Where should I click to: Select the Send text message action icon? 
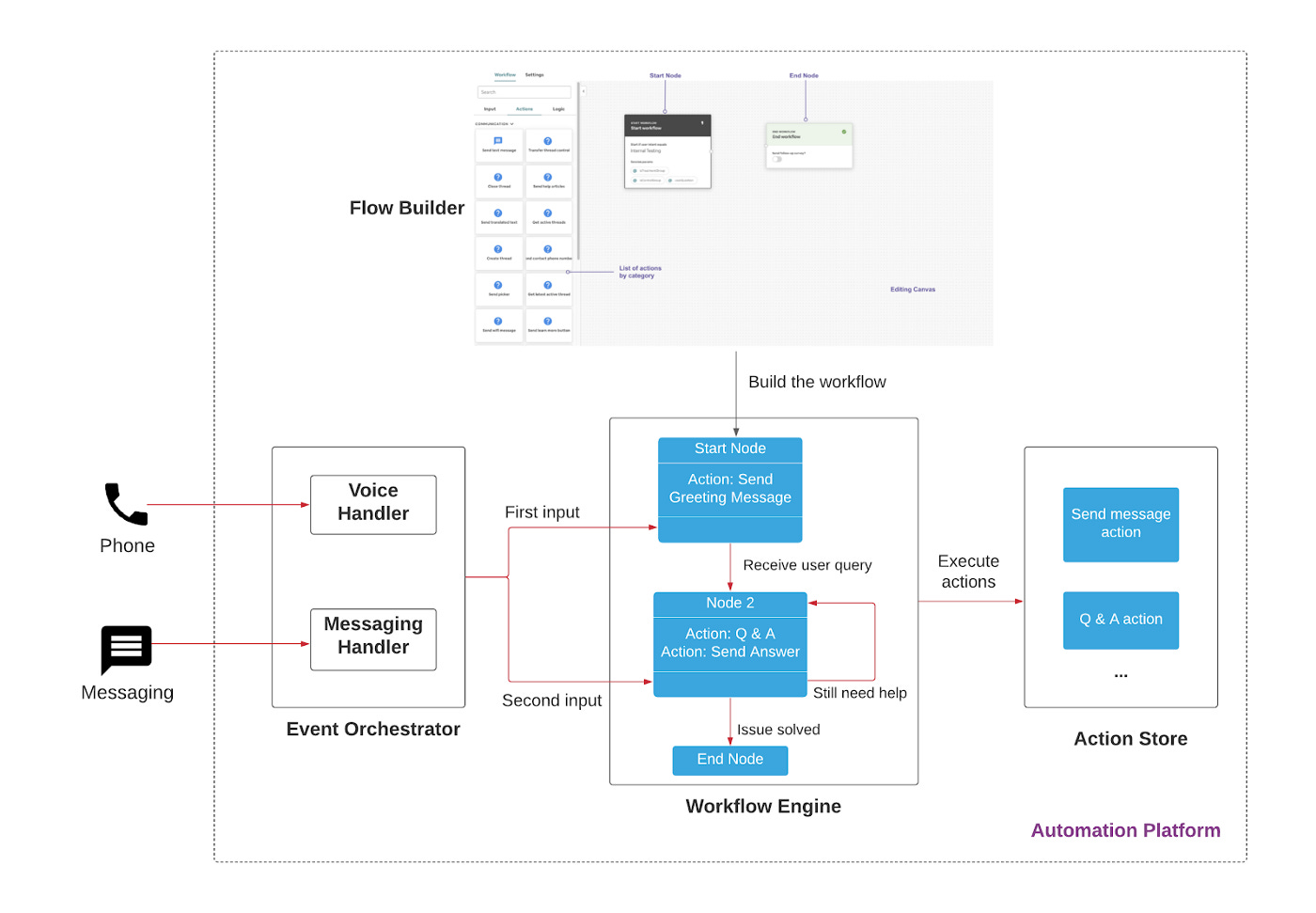click(498, 140)
